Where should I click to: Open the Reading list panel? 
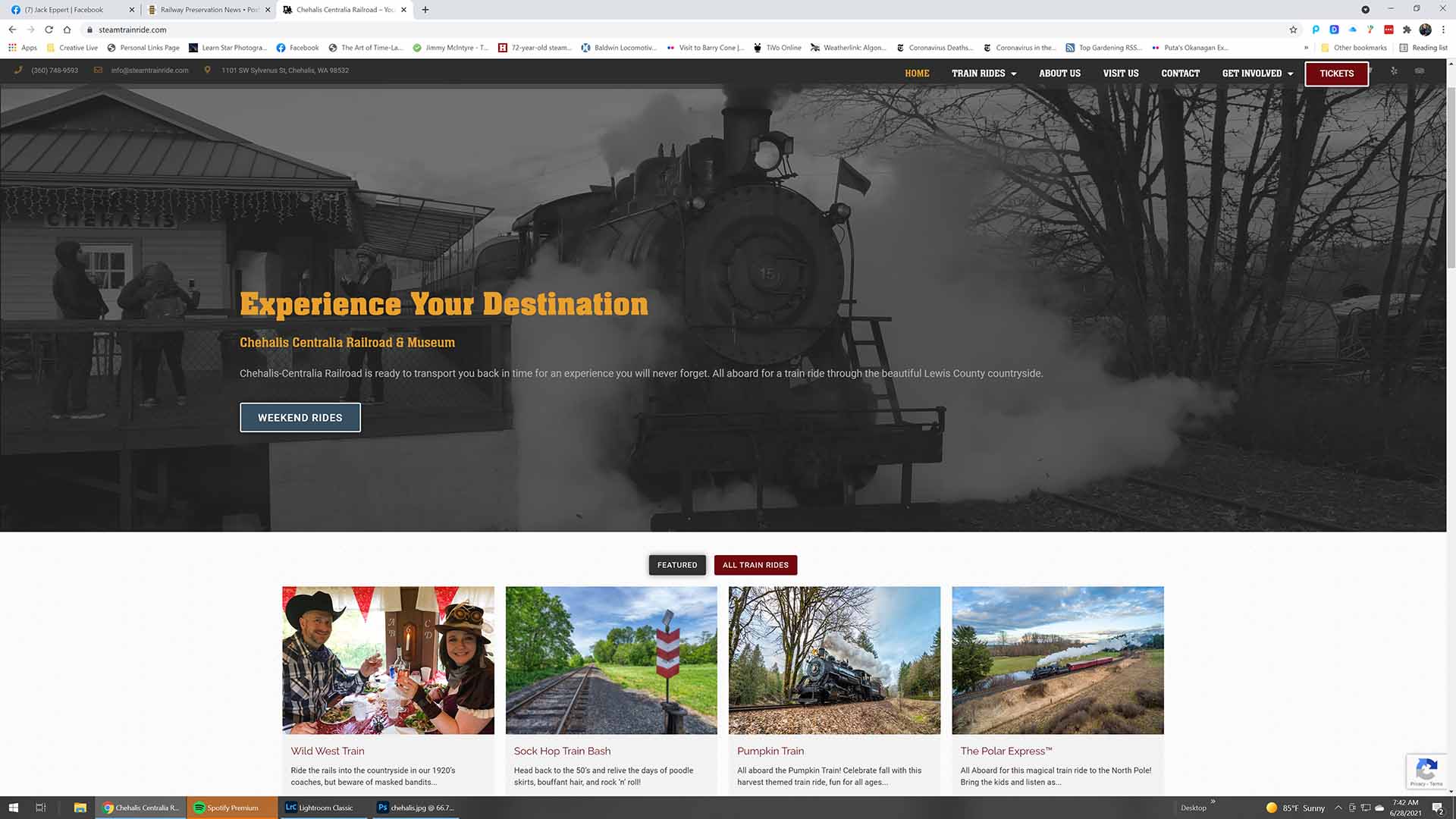click(1423, 48)
